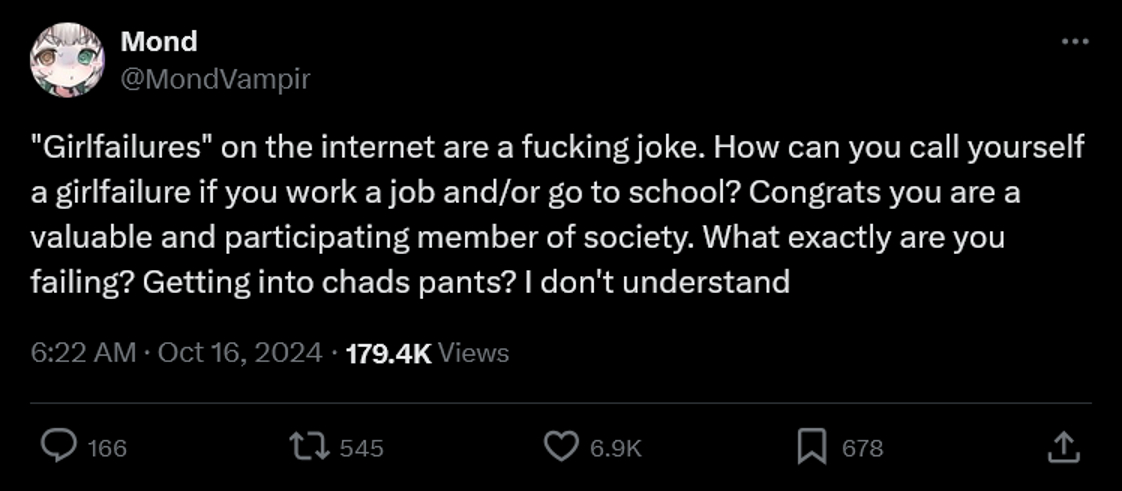The width and height of the screenshot is (1122, 491).
Task: Like the tweet with the heart icon
Action: tap(562, 447)
